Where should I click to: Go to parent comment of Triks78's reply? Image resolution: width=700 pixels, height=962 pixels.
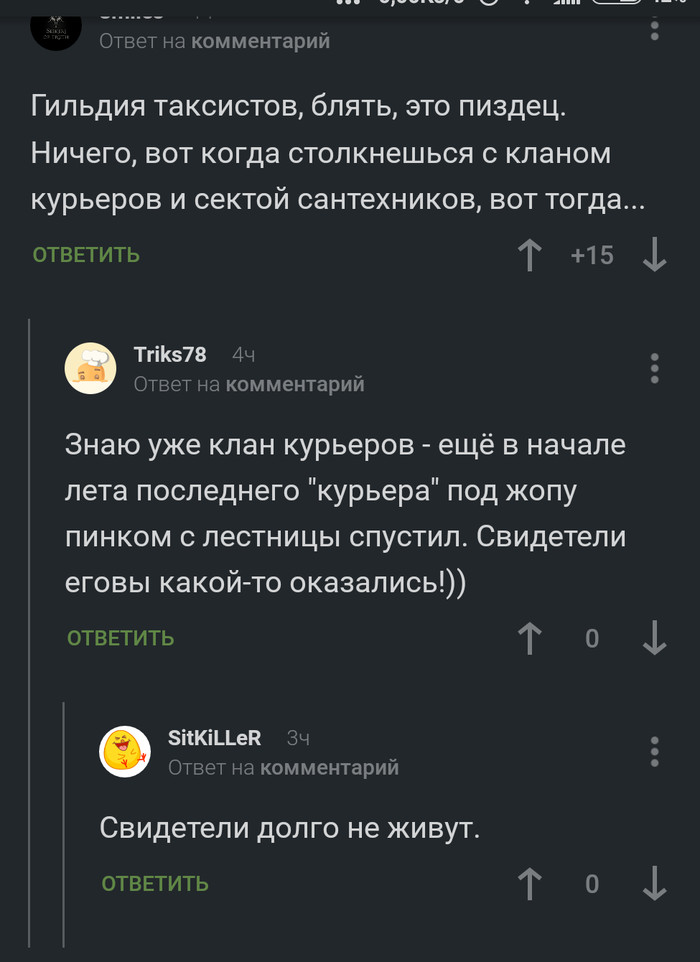pyautogui.click(x=294, y=384)
